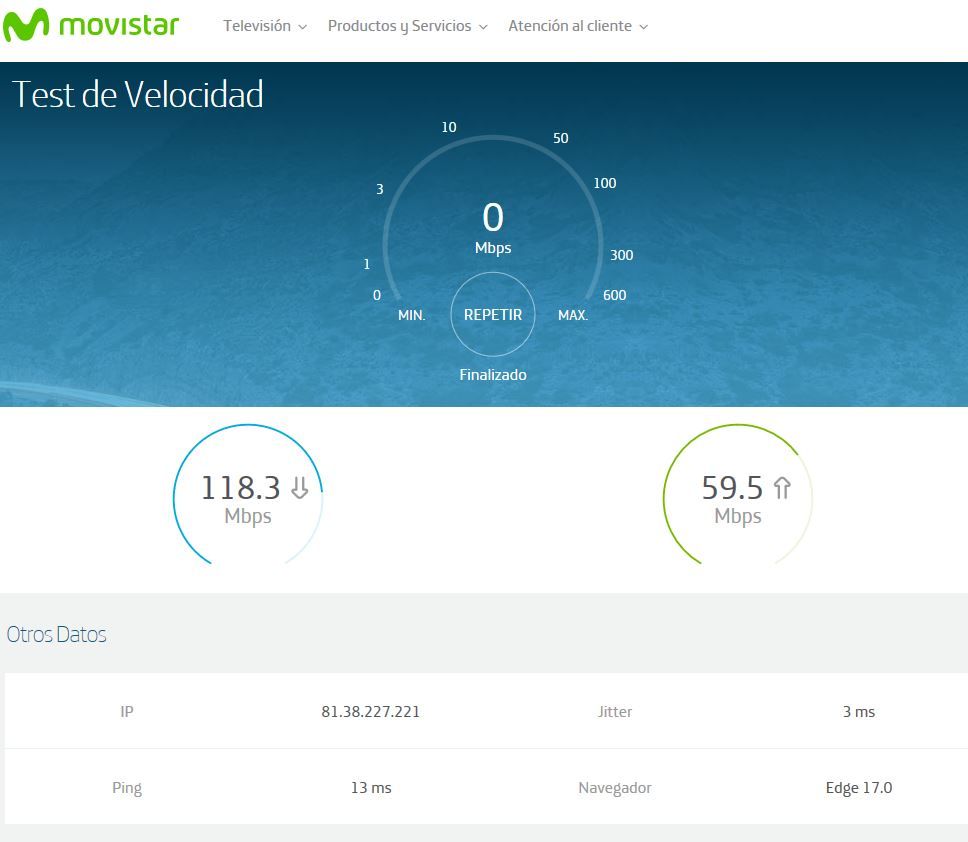The width and height of the screenshot is (968, 842).
Task: Click the 600 mark on speed gauge
Action: 615,295
